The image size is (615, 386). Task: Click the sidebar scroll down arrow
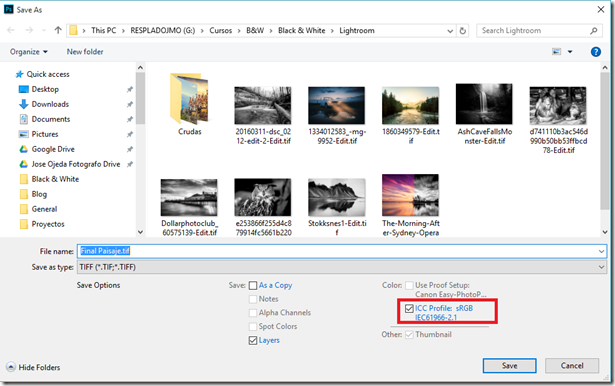[x=140, y=232]
